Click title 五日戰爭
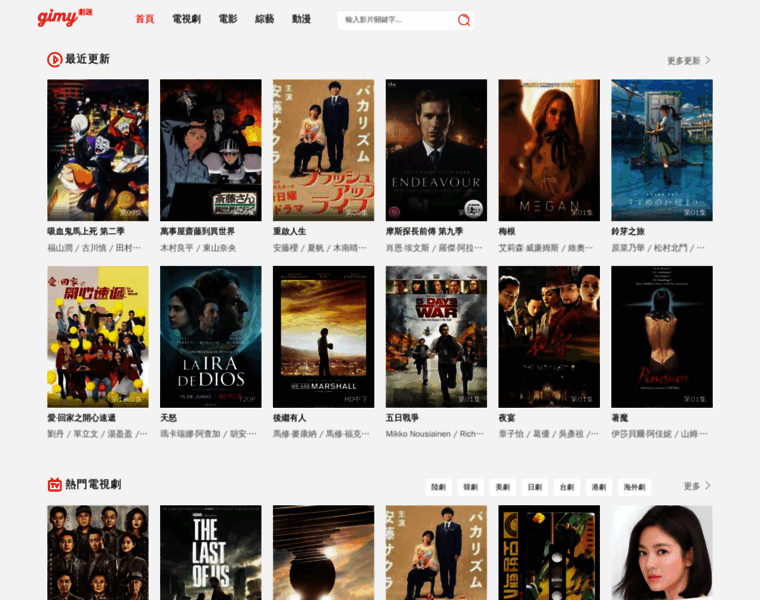The image size is (760, 600). pyautogui.click(x=402, y=418)
